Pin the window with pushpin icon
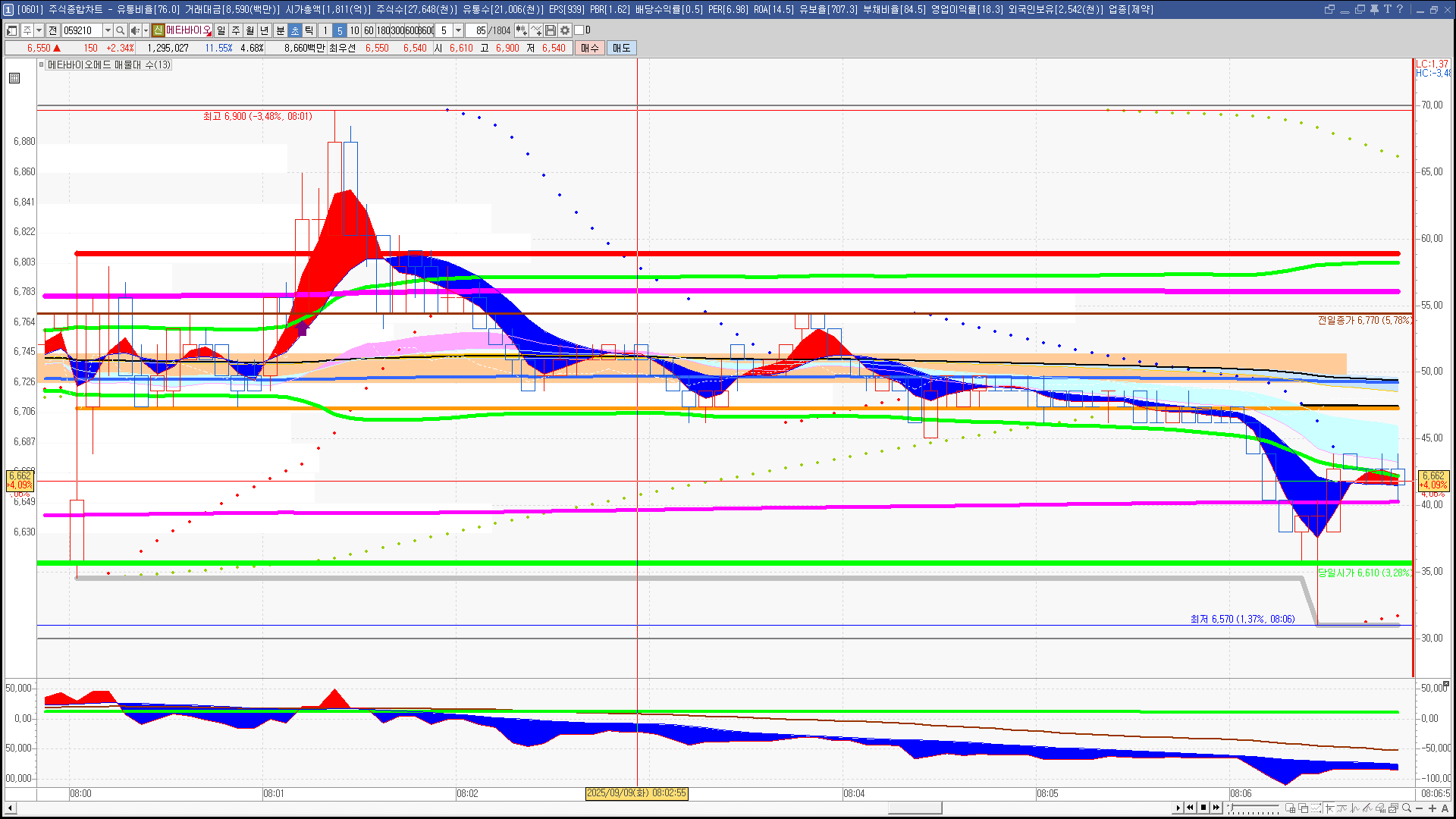Image resolution: width=1456 pixels, height=819 pixels. click(1373, 9)
